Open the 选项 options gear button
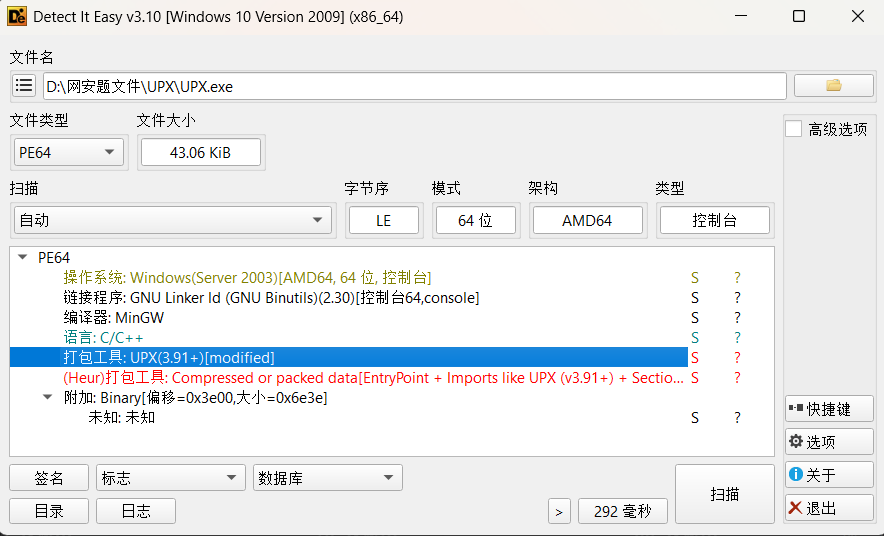This screenshot has height=536, width=884. pyautogui.click(x=829, y=442)
